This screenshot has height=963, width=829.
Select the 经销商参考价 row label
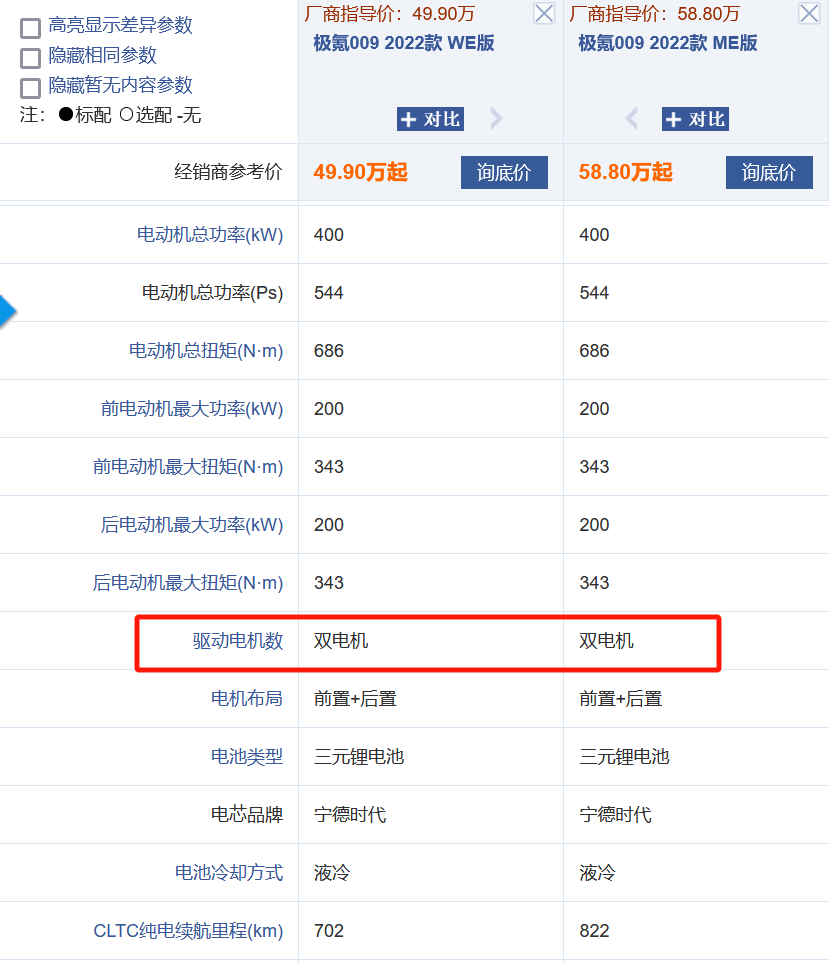pyautogui.click(x=228, y=172)
